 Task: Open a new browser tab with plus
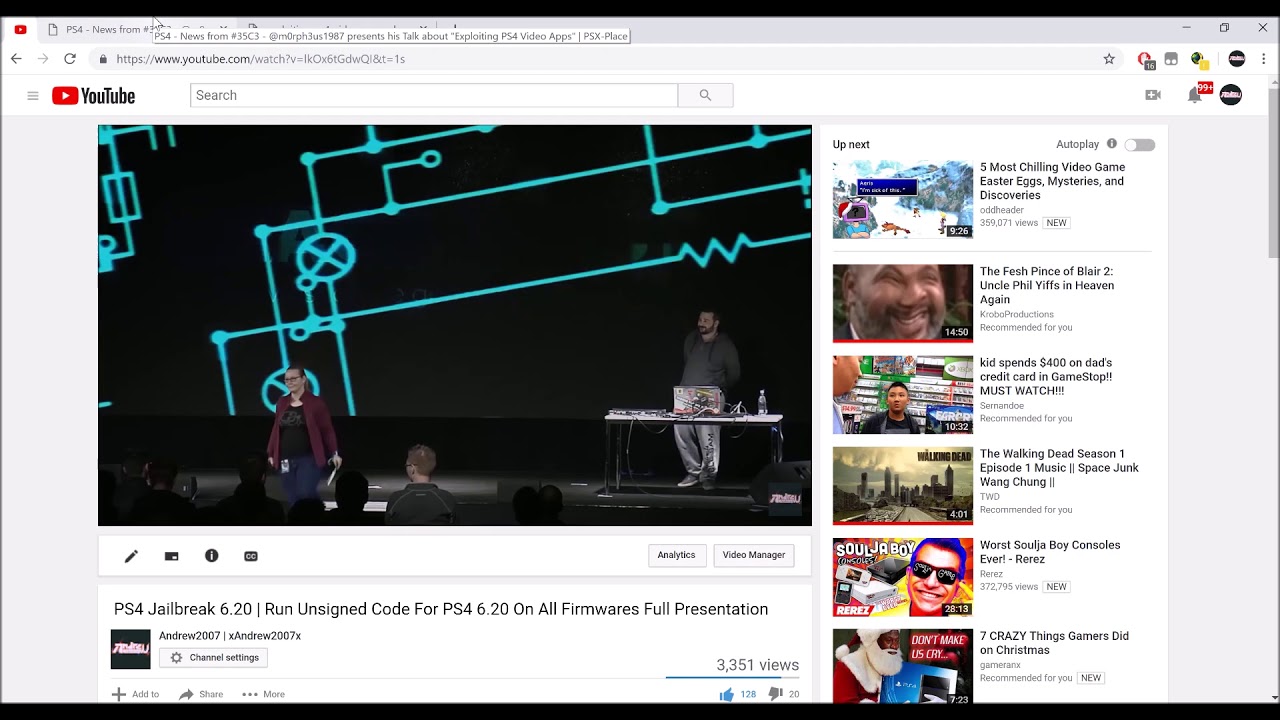click(455, 28)
